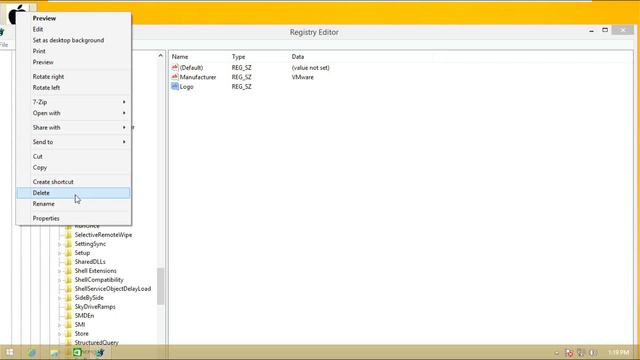
Task: Choose Rename in the context menu
Action: click(73, 204)
